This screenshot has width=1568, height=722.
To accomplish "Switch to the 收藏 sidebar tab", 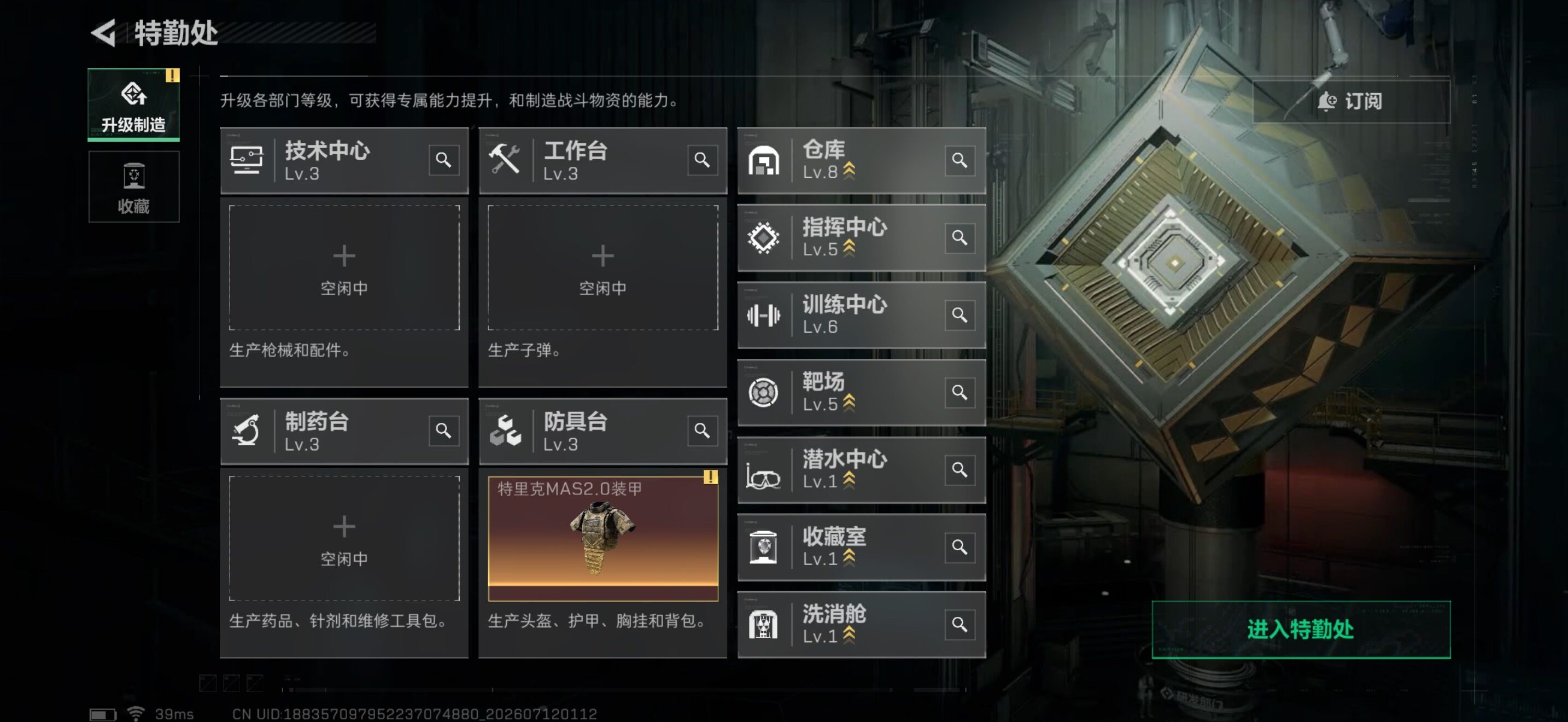I will (134, 187).
